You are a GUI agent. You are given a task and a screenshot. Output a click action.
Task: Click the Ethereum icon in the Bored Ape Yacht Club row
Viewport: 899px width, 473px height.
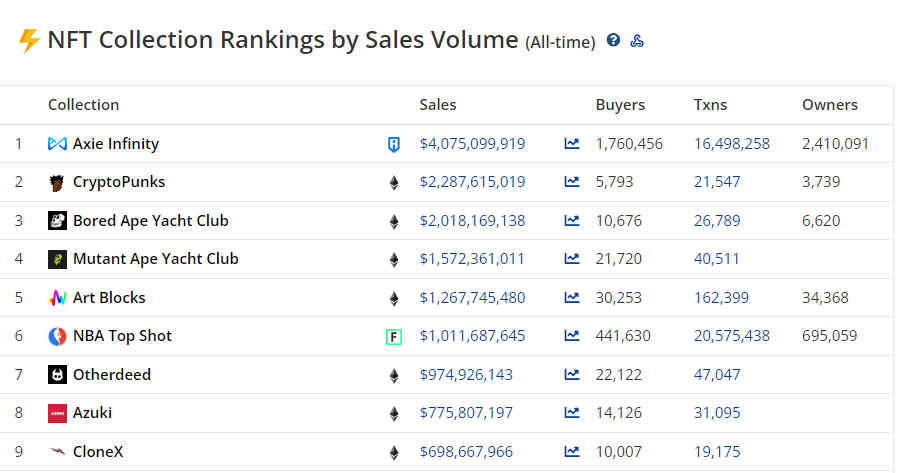click(x=394, y=221)
